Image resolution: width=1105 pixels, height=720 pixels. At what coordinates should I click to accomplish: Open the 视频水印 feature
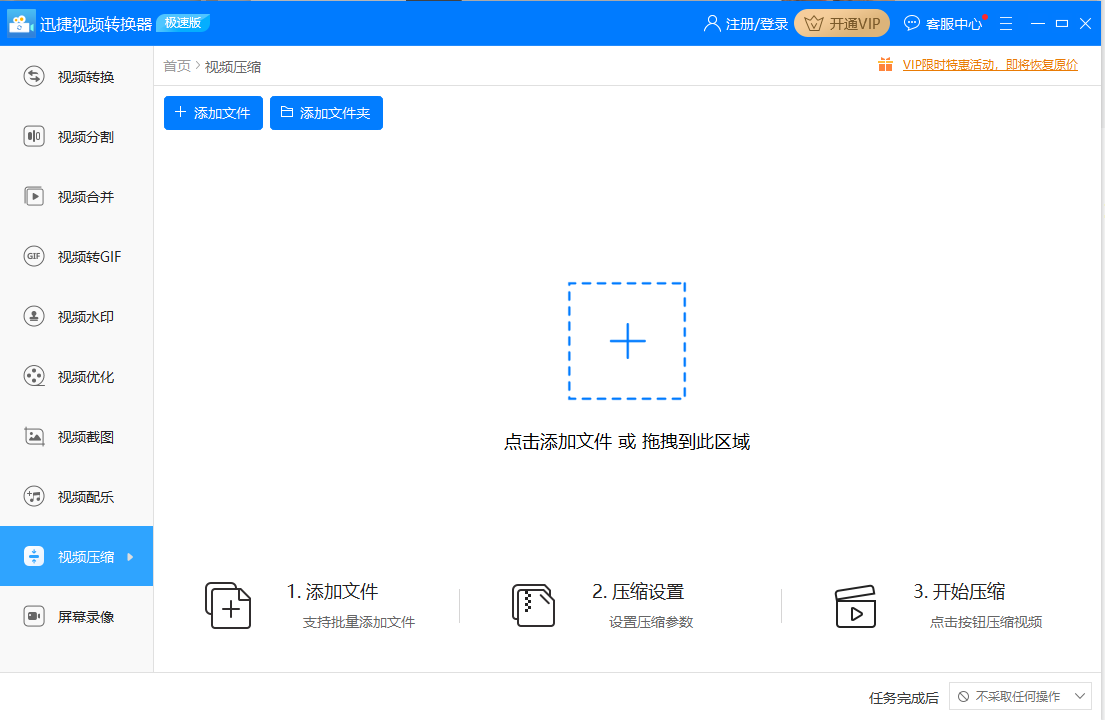(x=76, y=316)
